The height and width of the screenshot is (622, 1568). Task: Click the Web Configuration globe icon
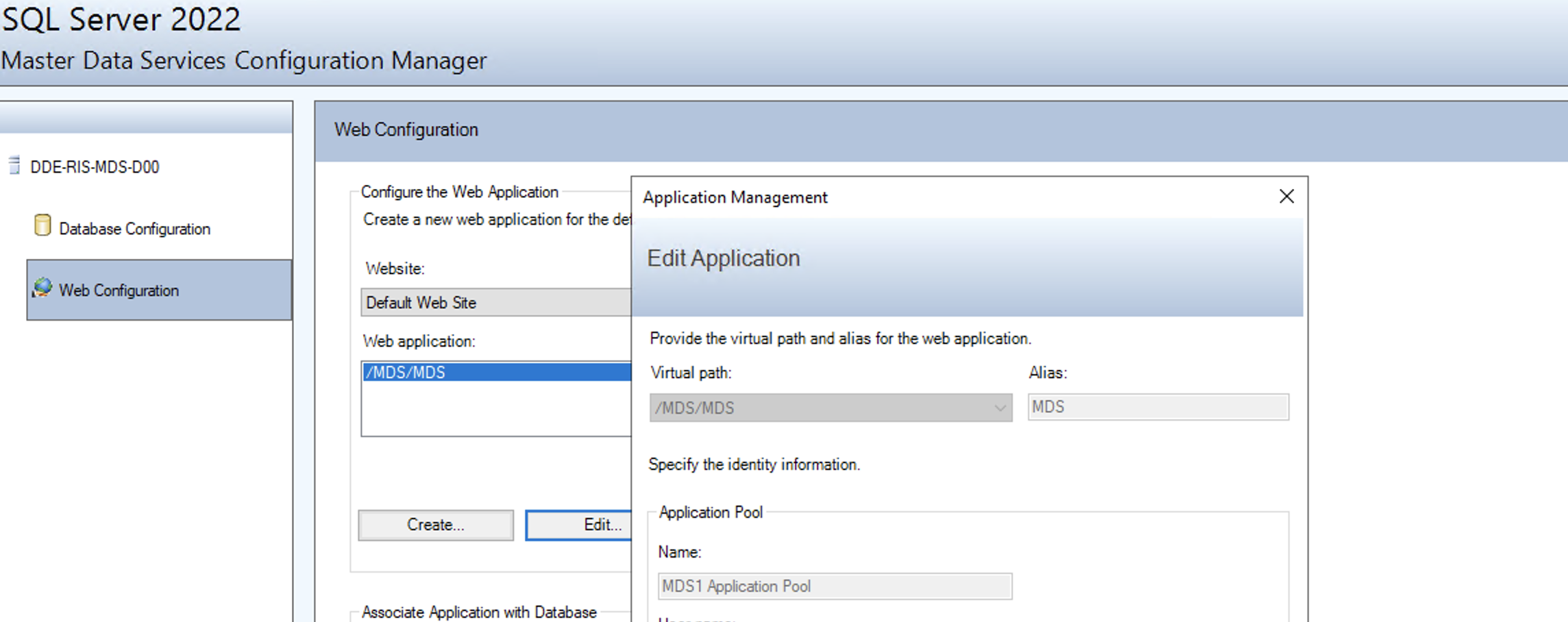pos(42,288)
